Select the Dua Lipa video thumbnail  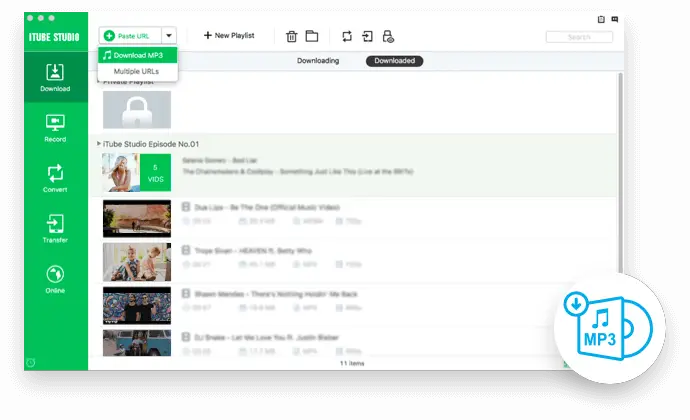pos(137,219)
